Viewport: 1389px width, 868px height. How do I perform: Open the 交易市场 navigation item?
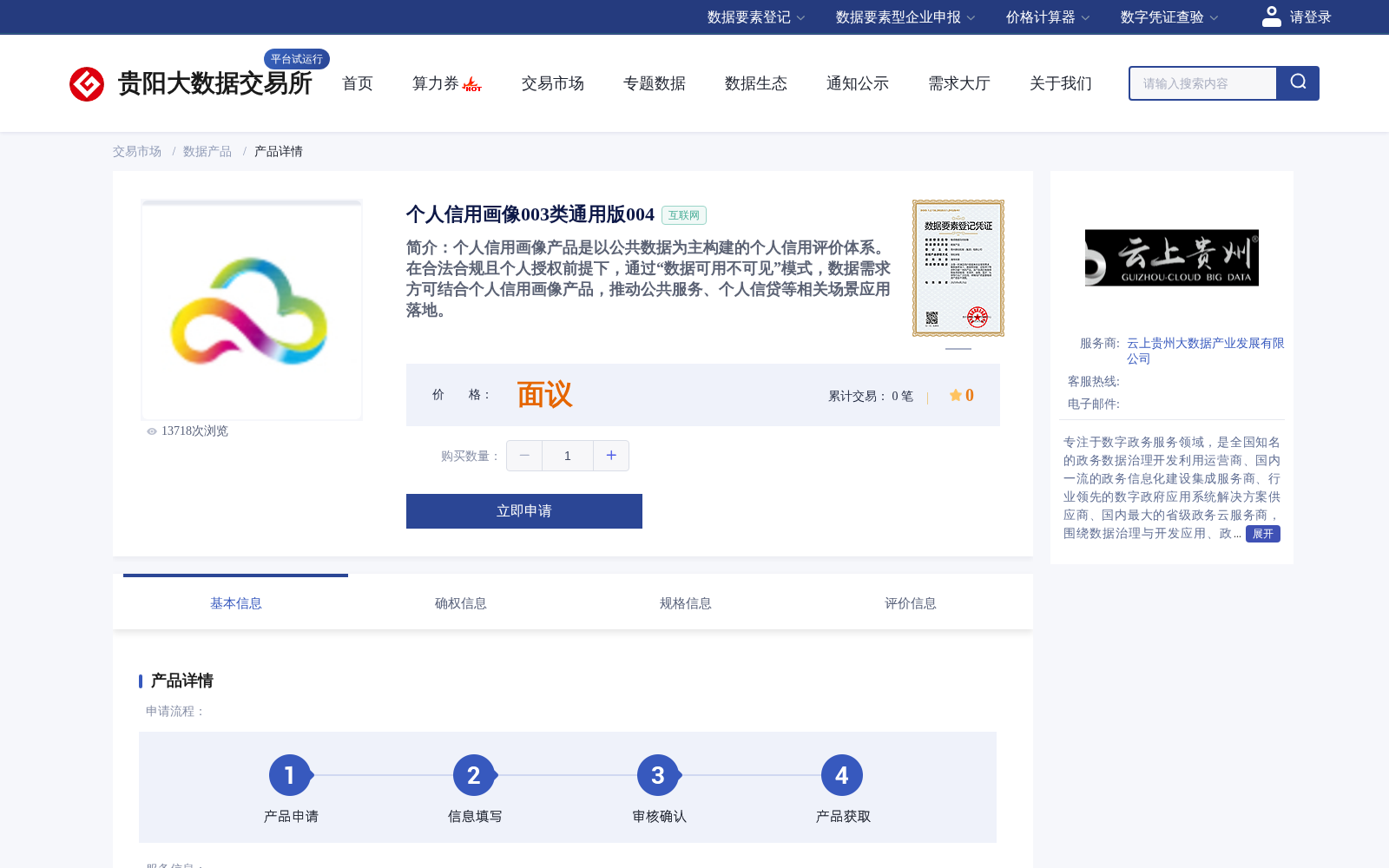[553, 83]
